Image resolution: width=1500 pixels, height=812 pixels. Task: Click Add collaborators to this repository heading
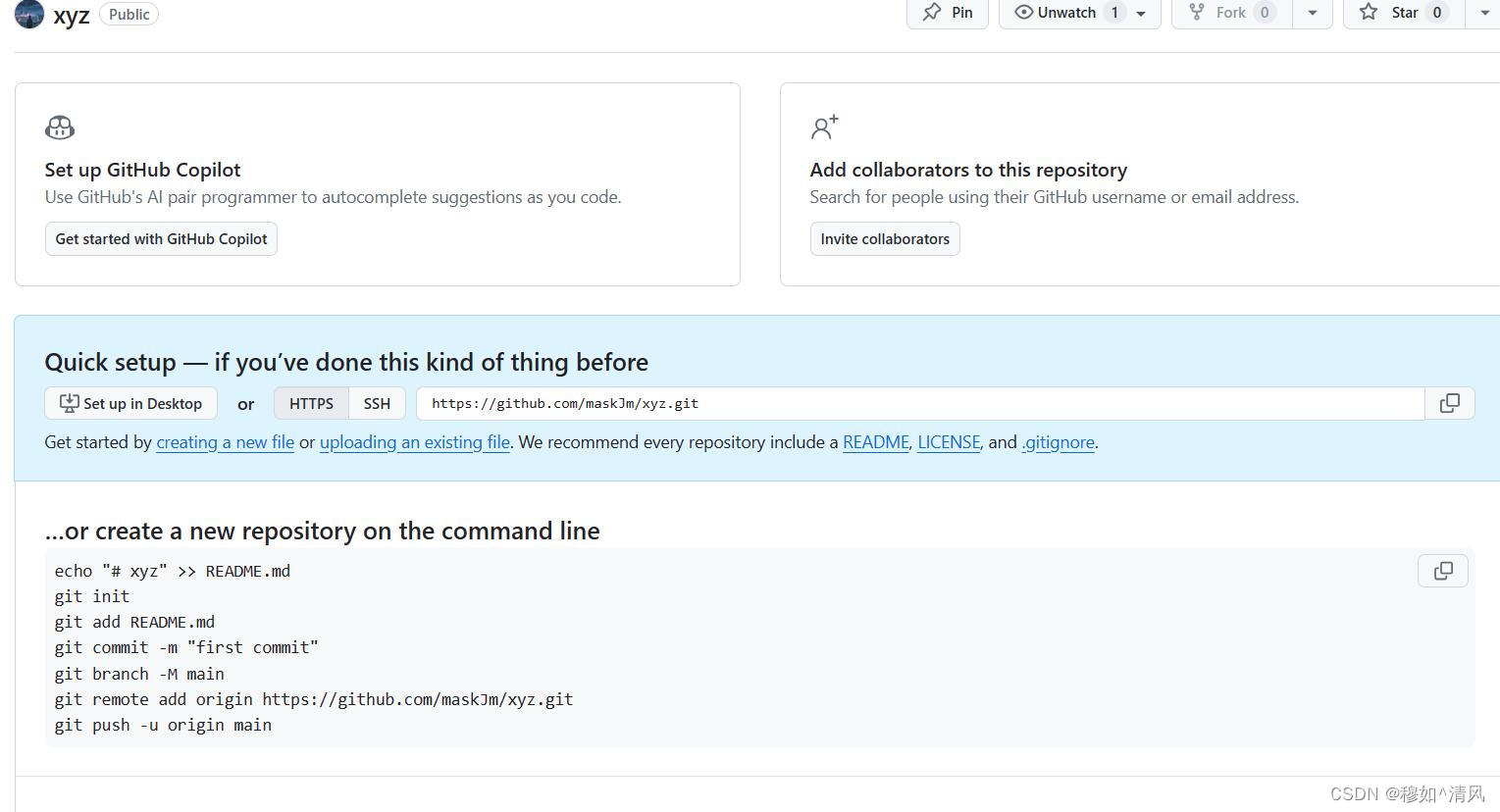[968, 170]
